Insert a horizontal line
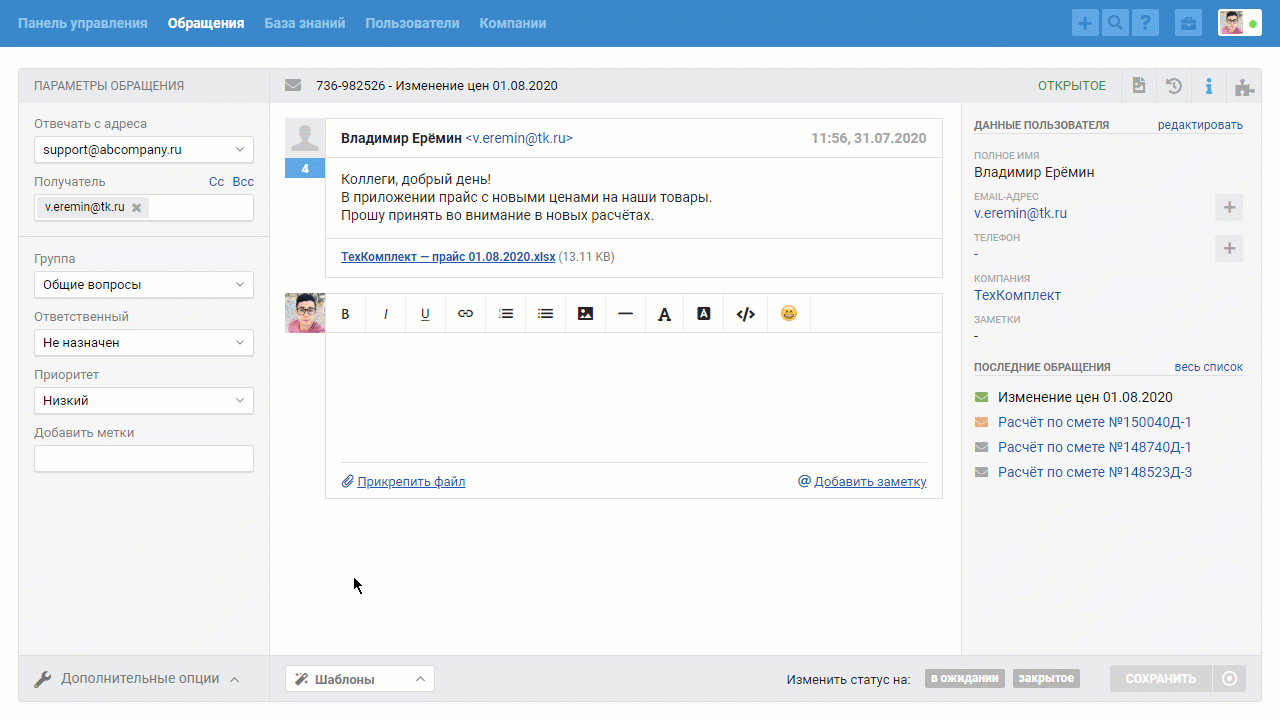1280x720 pixels. pos(625,313)
